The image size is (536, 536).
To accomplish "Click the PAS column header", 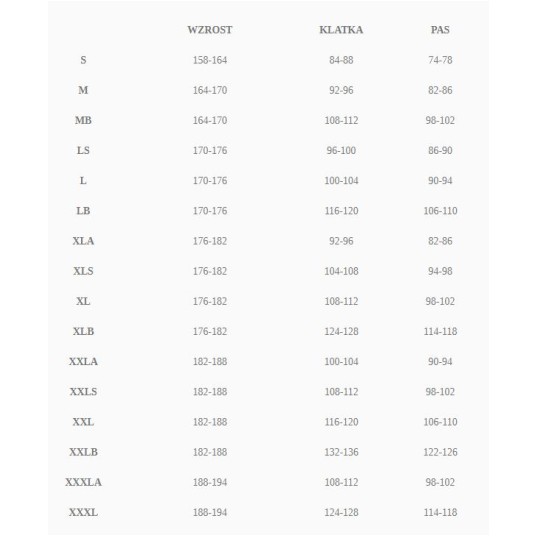I will (x=440, y=30).
